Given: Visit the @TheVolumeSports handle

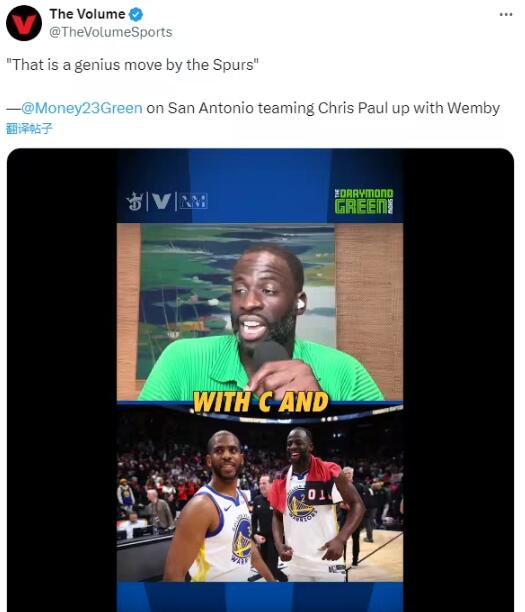Looking at the screenshot, I should (x=110, y=32).
